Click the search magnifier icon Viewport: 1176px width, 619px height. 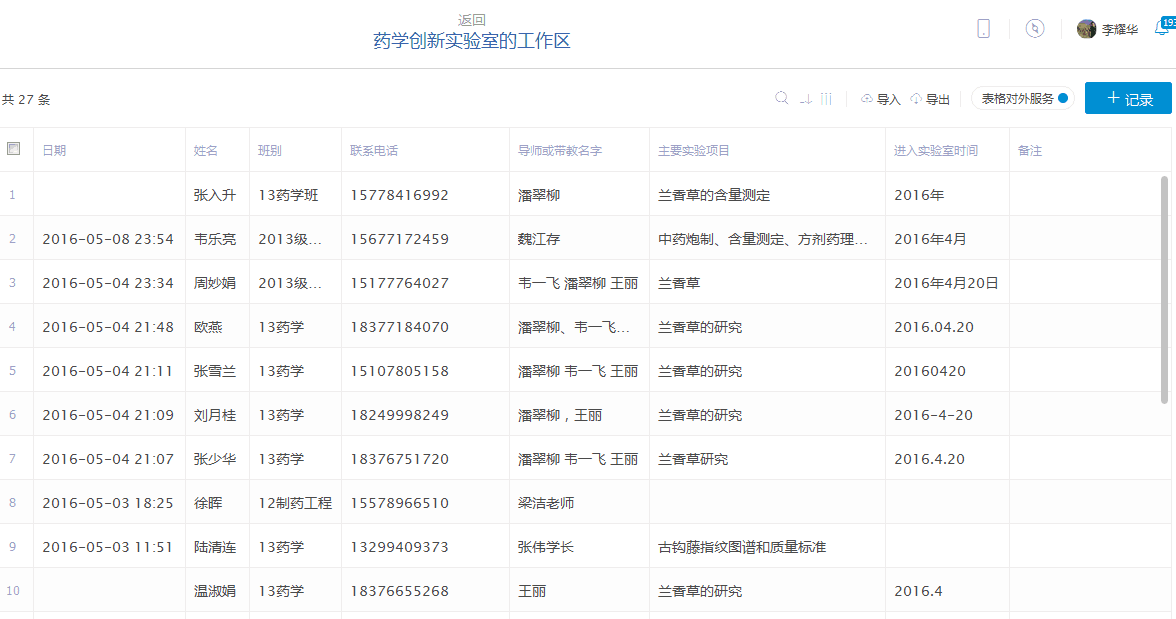pyautogui.click(x=782, y=98)
